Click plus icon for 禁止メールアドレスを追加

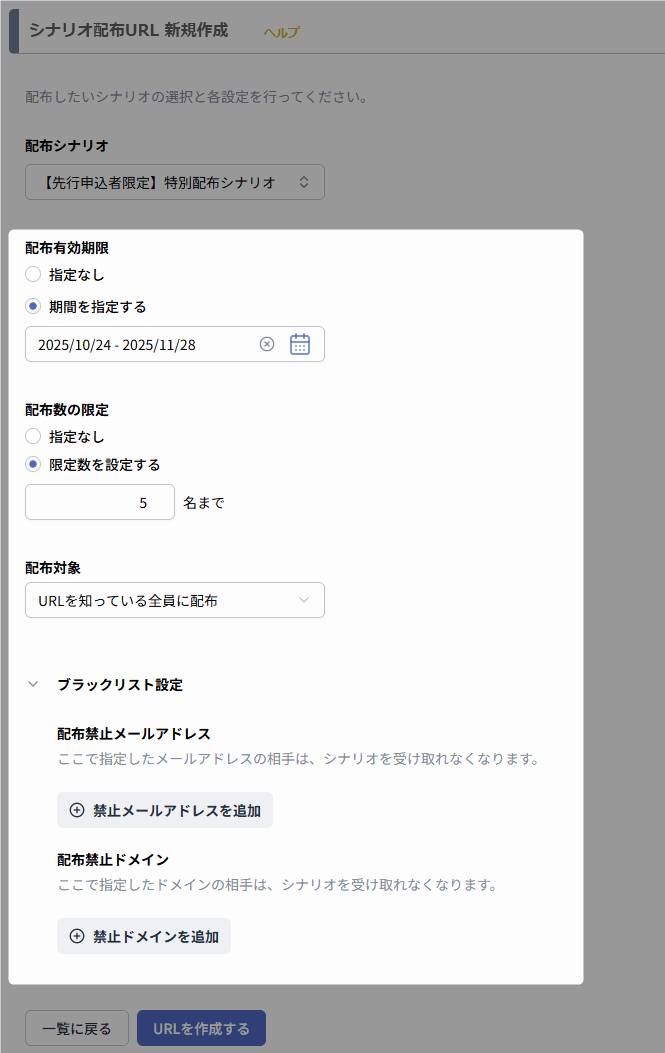tap(77, 810)
